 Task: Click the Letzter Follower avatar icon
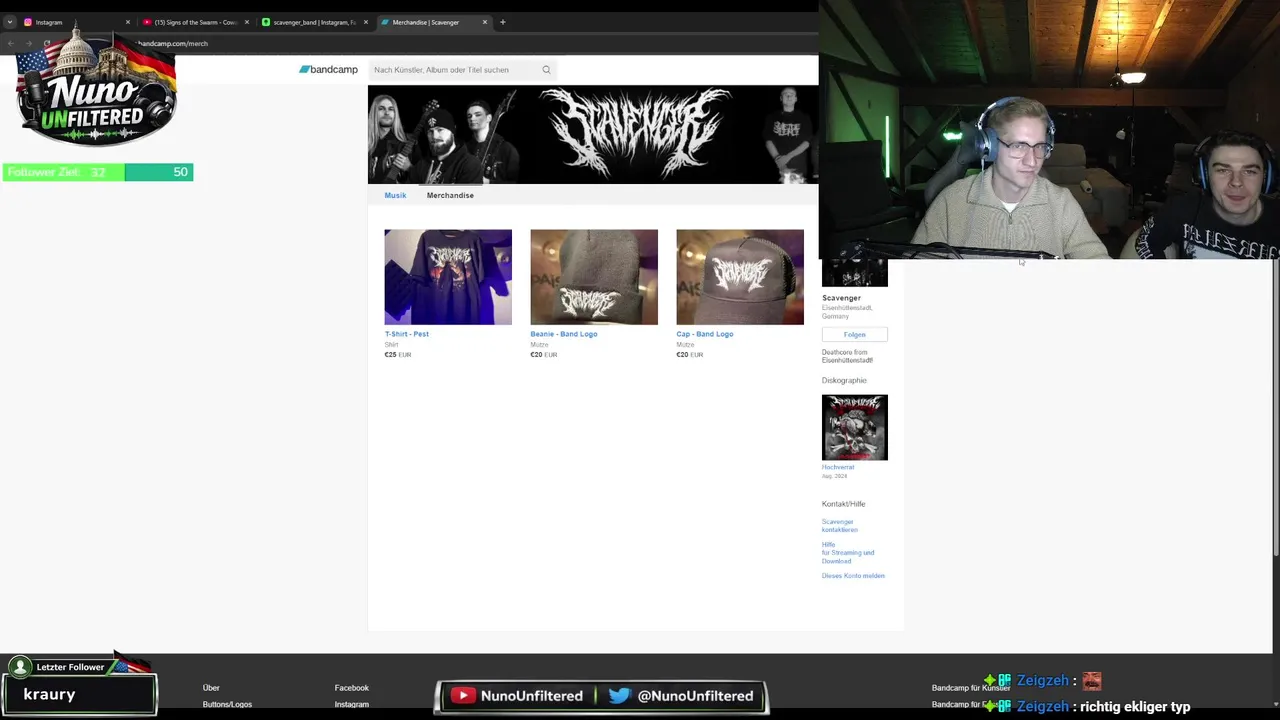pyautogui.click(x=20, y=667)
